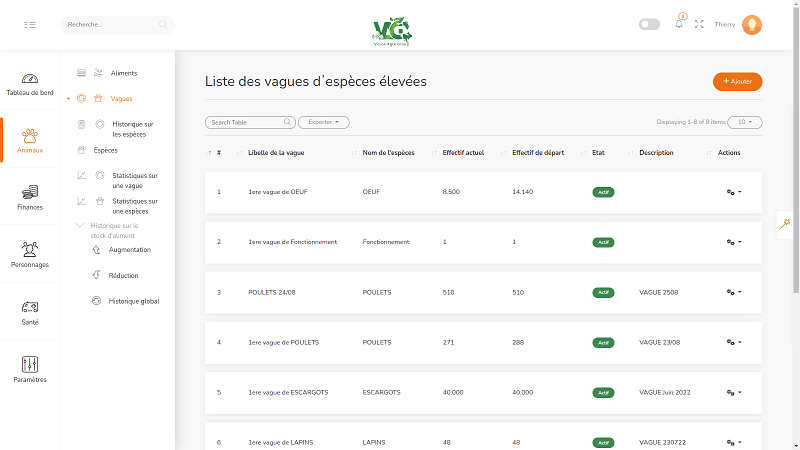Open the Paramètres sidebar section
800x450 pixels.
click(x=30, y=370)
